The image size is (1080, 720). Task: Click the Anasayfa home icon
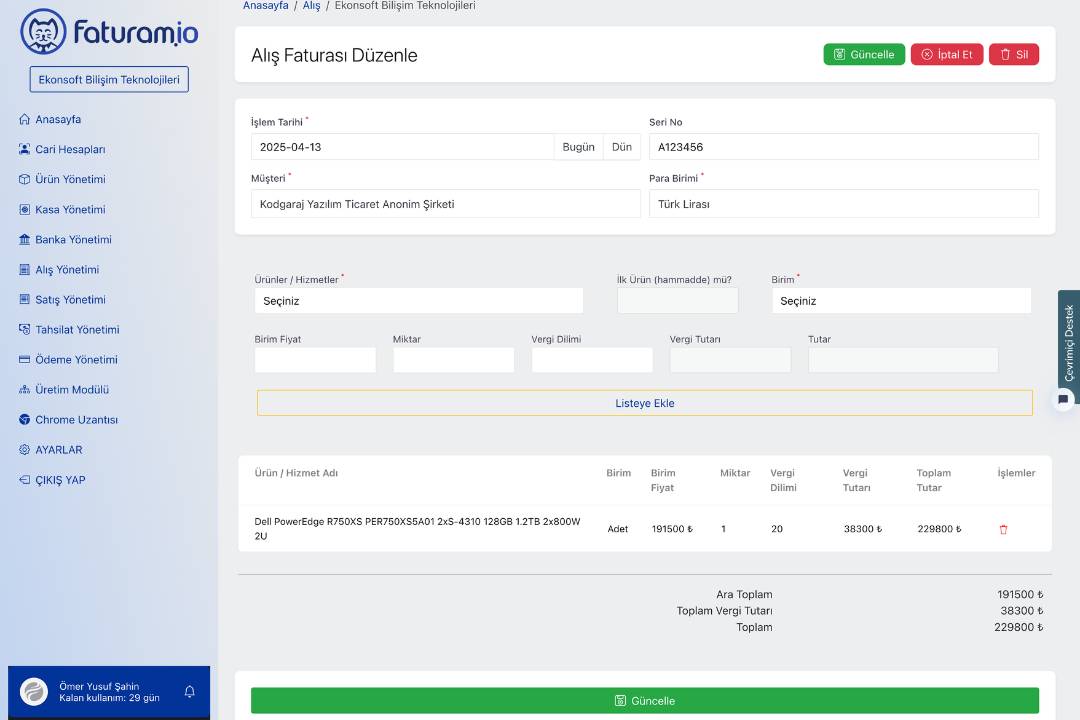click(24, 119)
